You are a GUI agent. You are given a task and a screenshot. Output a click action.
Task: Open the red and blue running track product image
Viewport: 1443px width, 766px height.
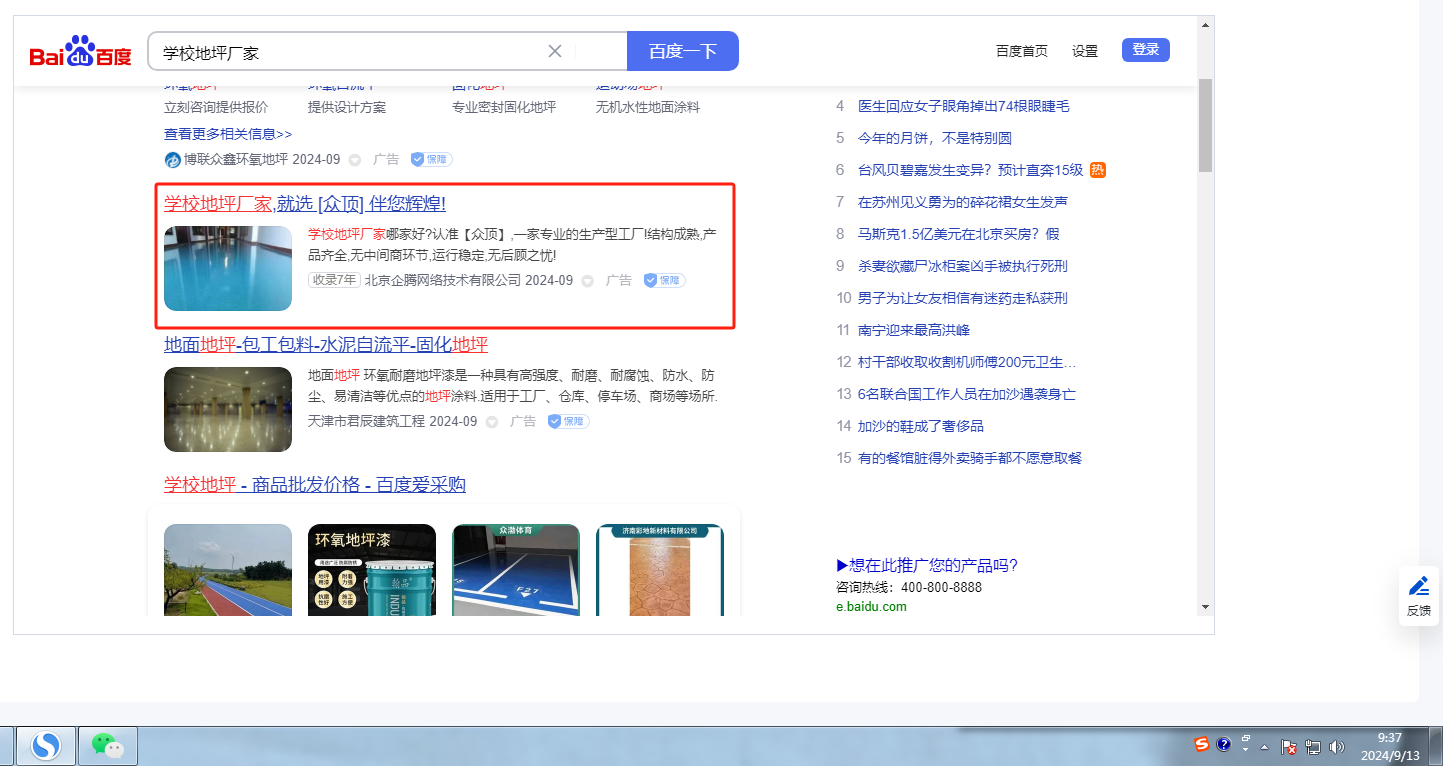tap(228, 570)
